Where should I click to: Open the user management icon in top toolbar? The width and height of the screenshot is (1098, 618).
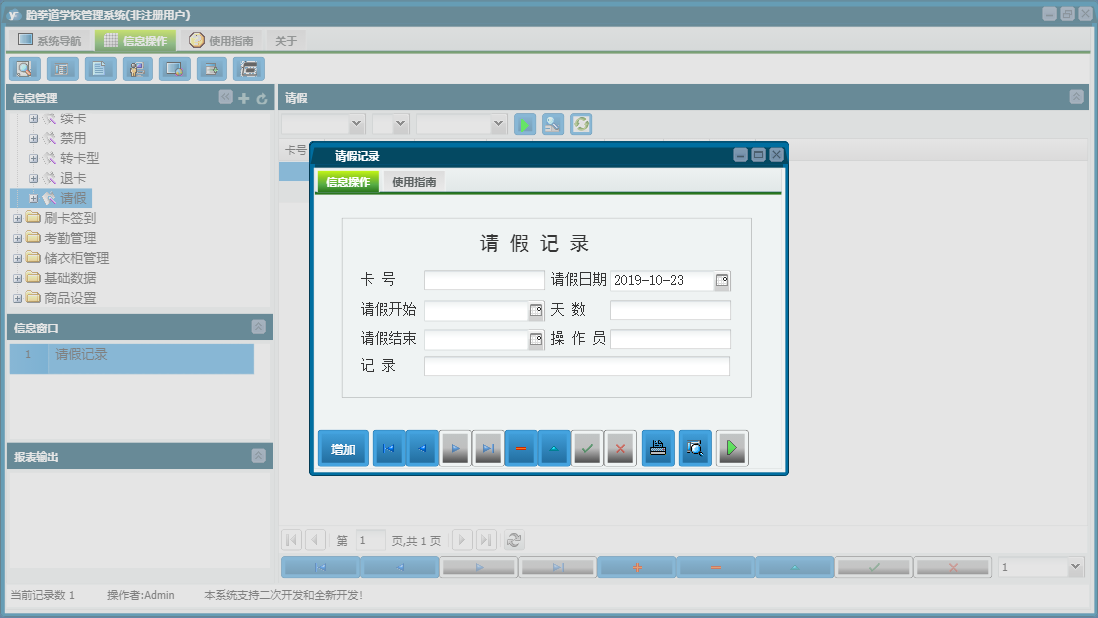click(137, 68)
